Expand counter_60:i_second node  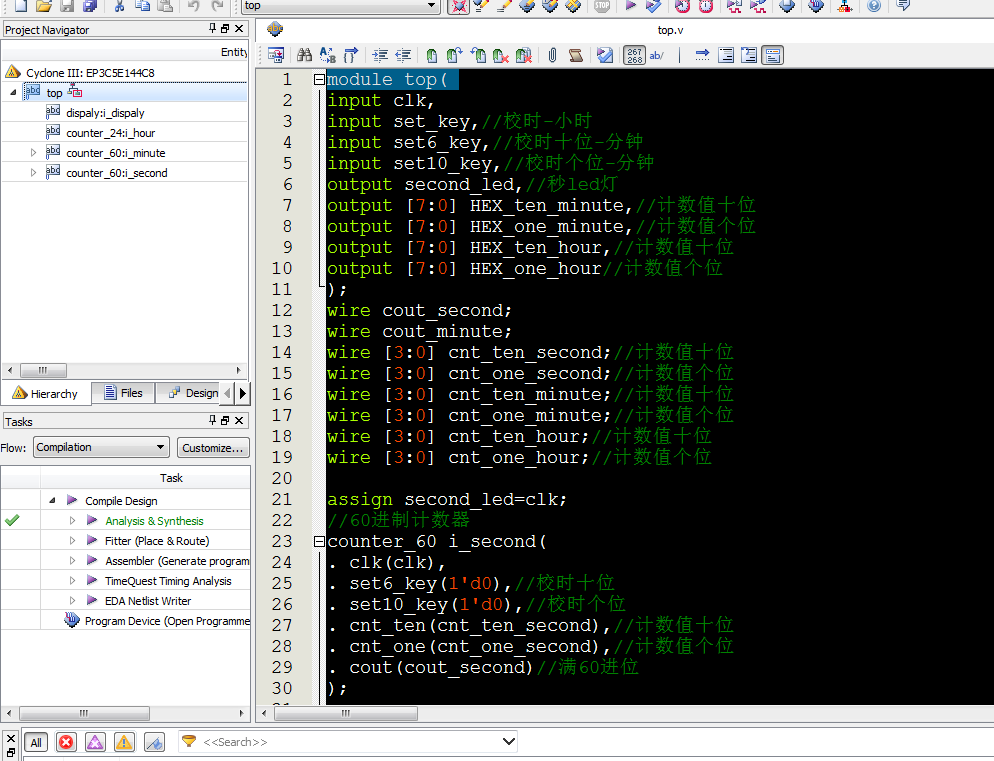[34, 173]
